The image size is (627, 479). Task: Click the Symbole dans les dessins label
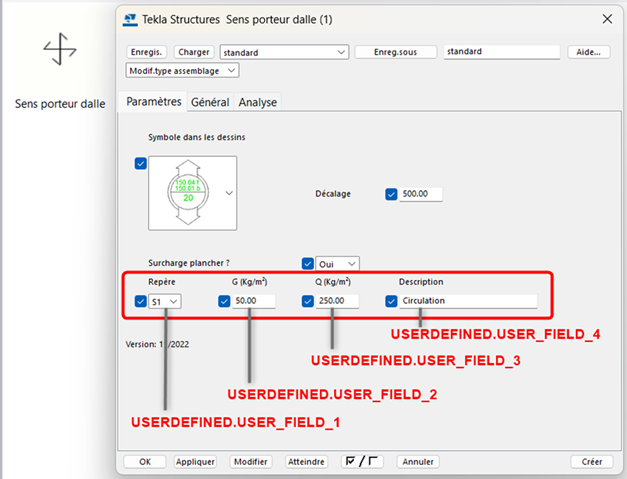(x=197, y=137)
